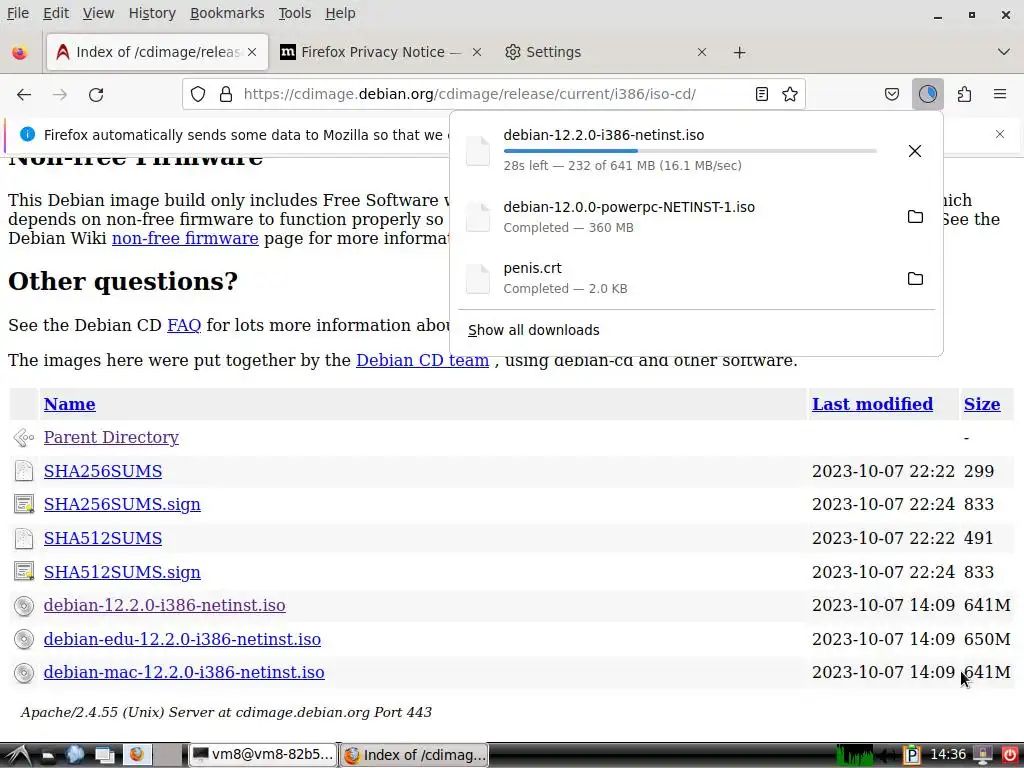Open containing folder for the .crt file
1024x768 pixels.
(x=915, y=279)
